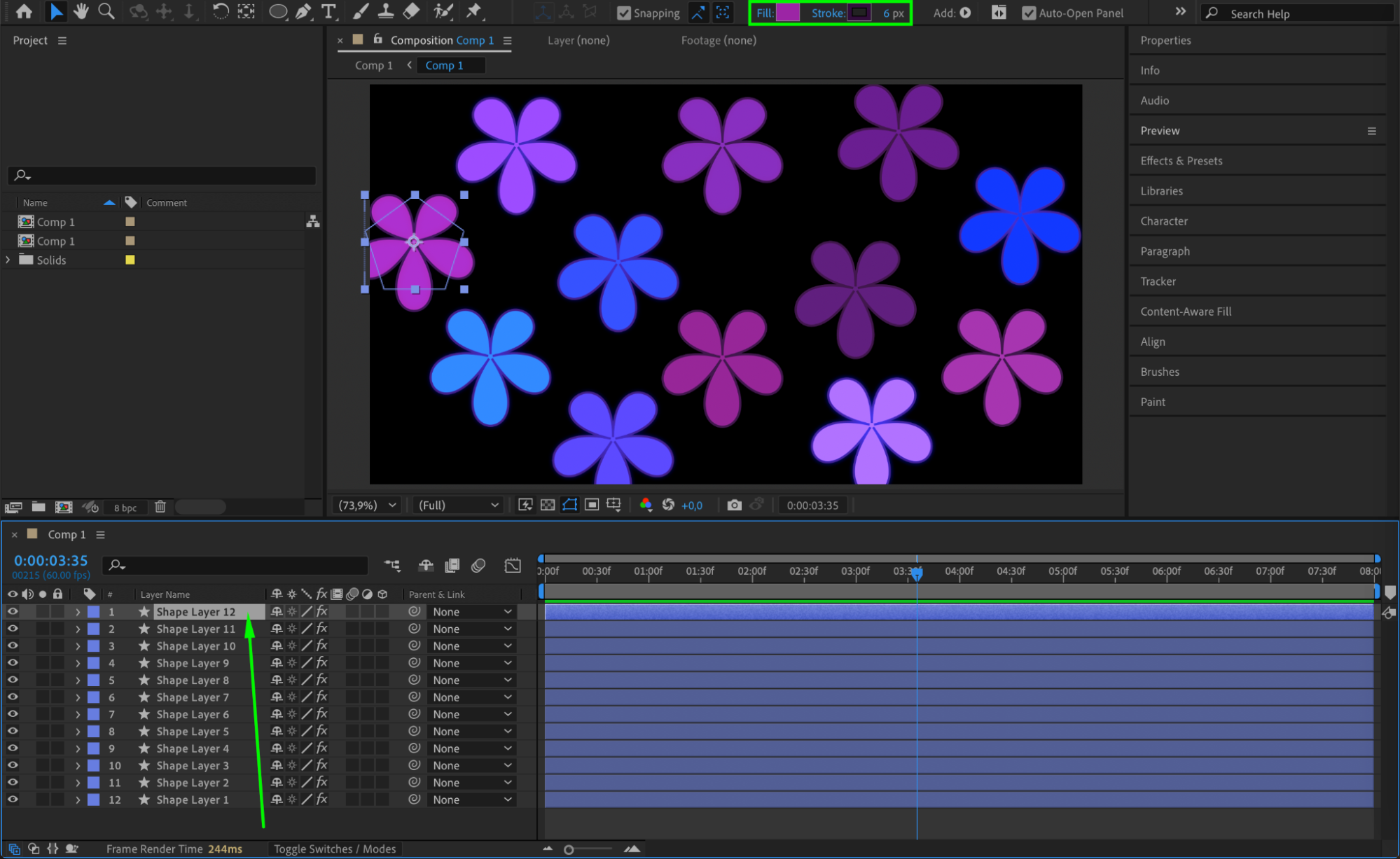
Task: Click the snapshot camera icon
Action: point(733,505)
